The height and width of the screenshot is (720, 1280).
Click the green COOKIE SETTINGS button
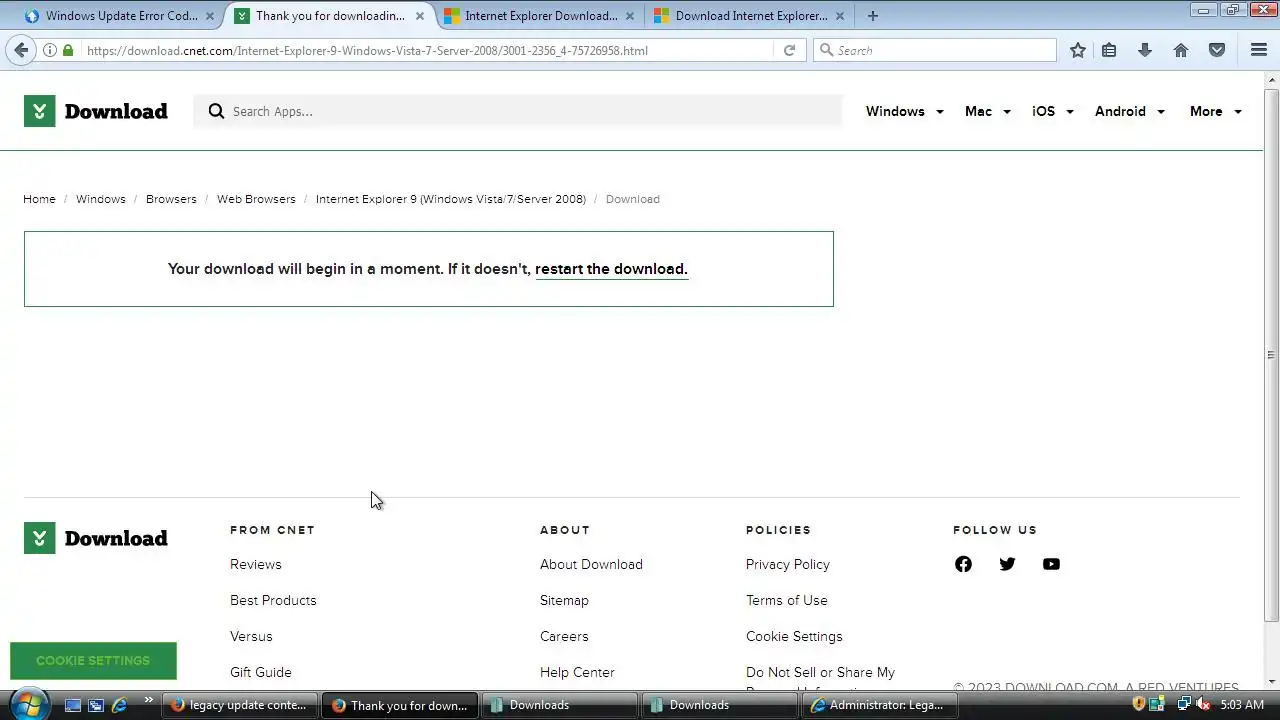click(93, 660)
